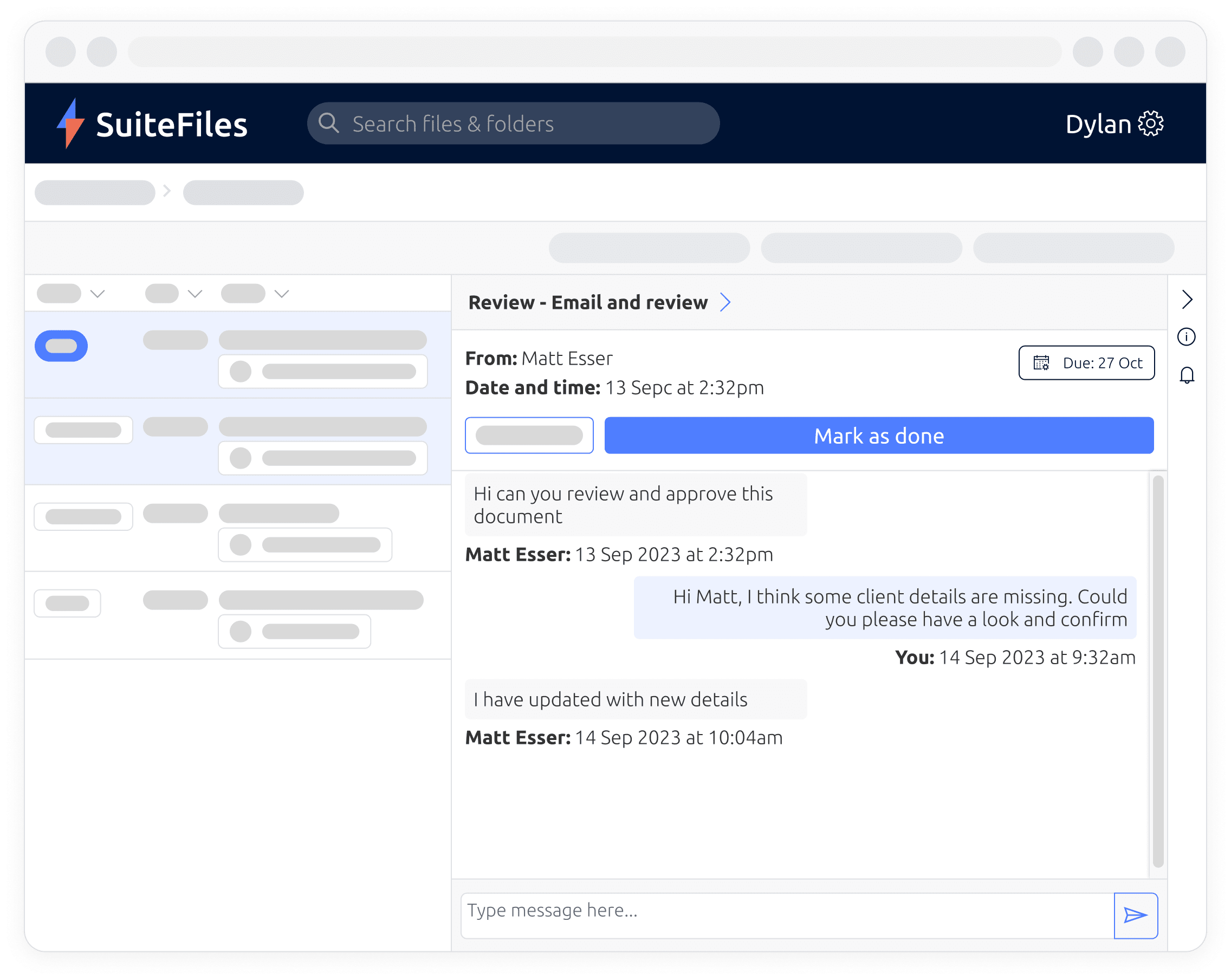This screenshot has height=980, width=1231.
Task: Open the Due: 27 Oct date picker
Action: tap(1086, 362)
